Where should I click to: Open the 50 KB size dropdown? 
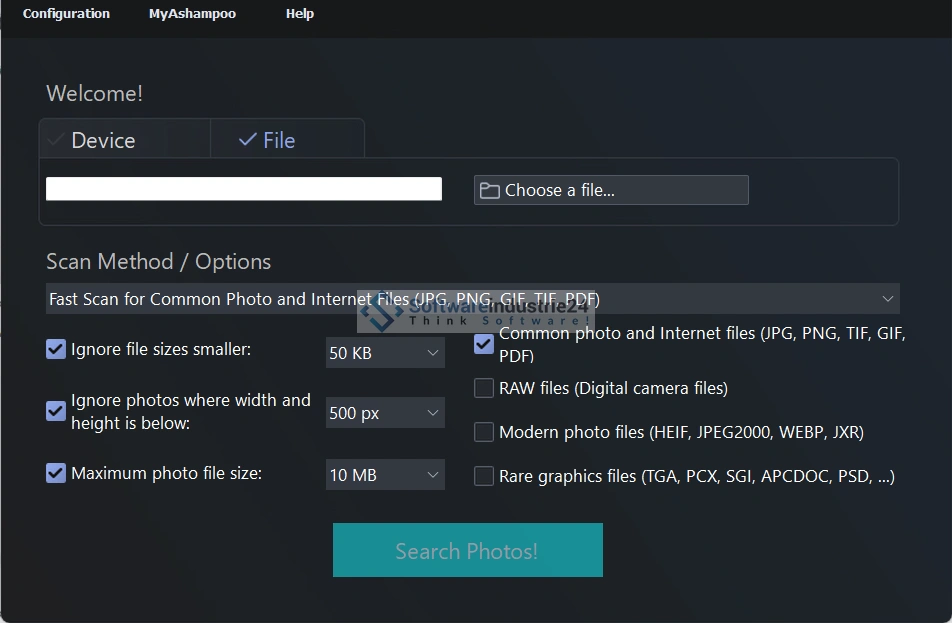pyautogui.click(x=385, y=353)
